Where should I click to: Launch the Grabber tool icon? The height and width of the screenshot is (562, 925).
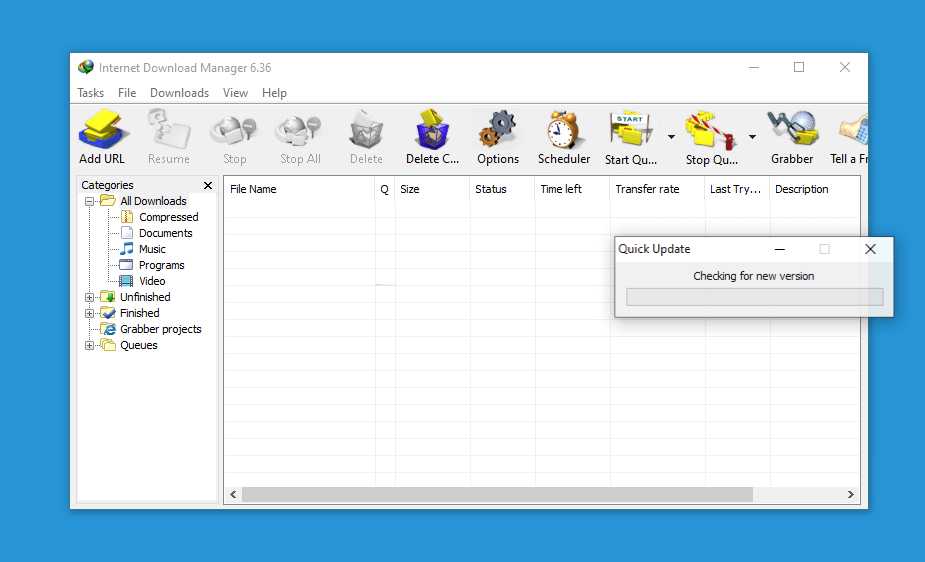pyautogui.click(x=792, y=127)
